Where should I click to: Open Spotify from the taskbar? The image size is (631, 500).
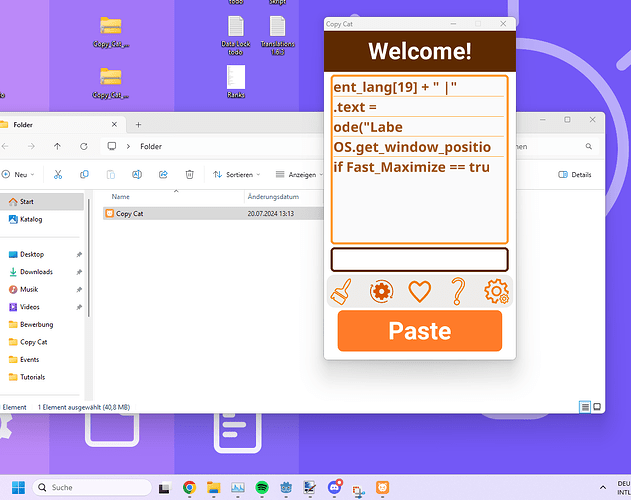[x=262, y=487]
